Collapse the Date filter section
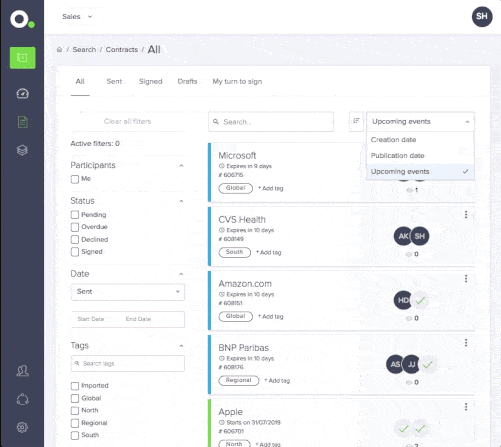The image size is (501, 447). (181, 274)
